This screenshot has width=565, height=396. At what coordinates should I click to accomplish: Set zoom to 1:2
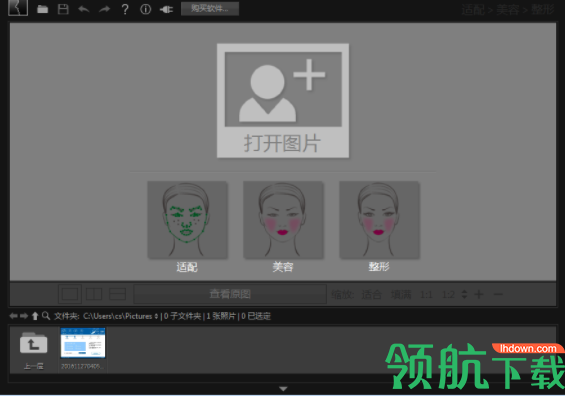[448, 295]
